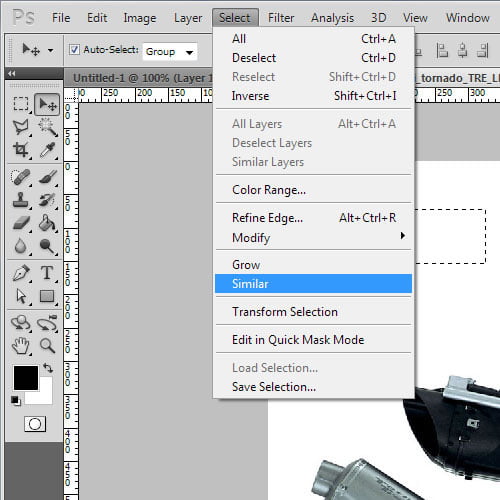Select the Spot Healing Brush tool
The width and height of the screenshot is (500, 500).
coord(21,177)
